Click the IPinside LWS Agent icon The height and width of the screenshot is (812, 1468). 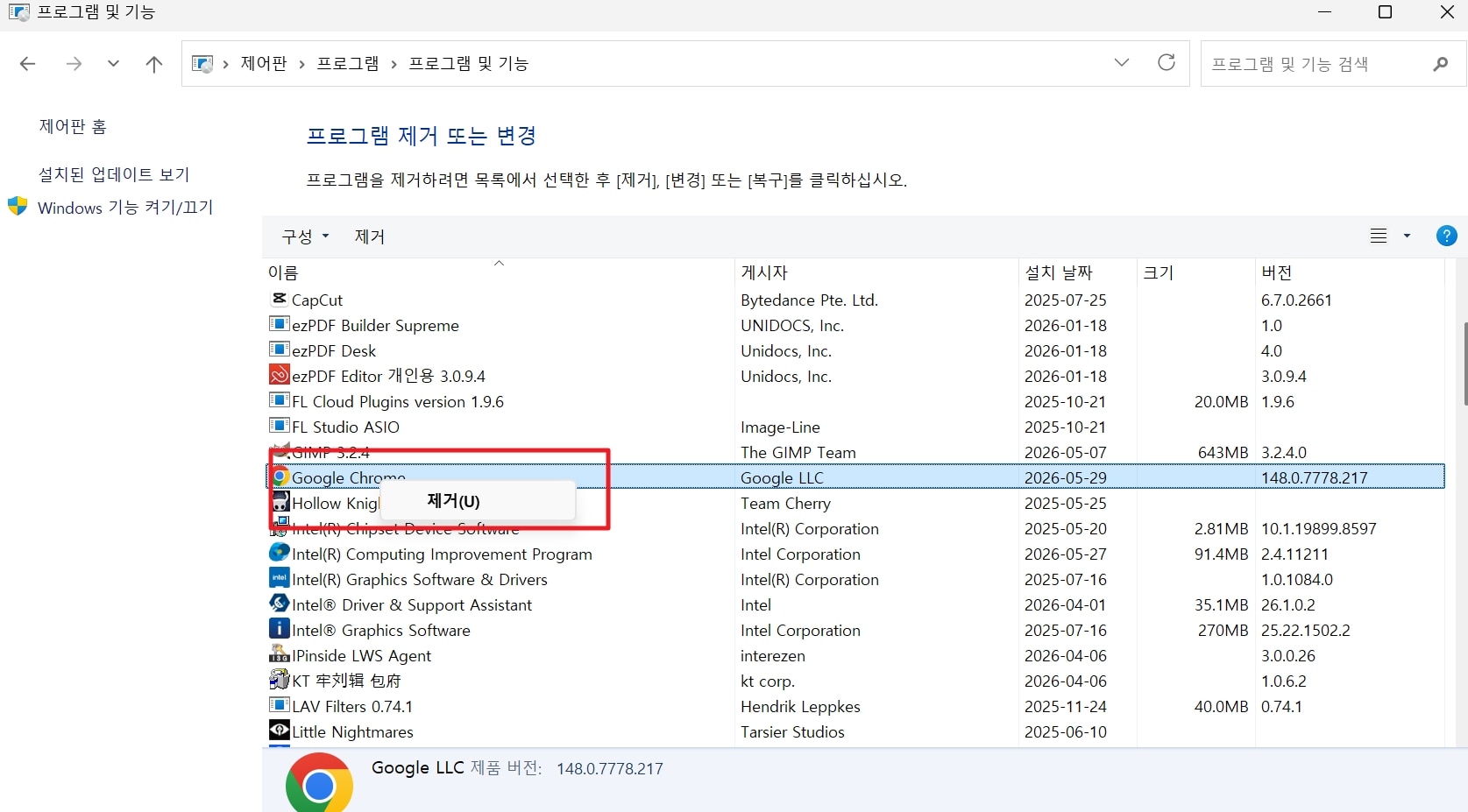coord(280,654)
